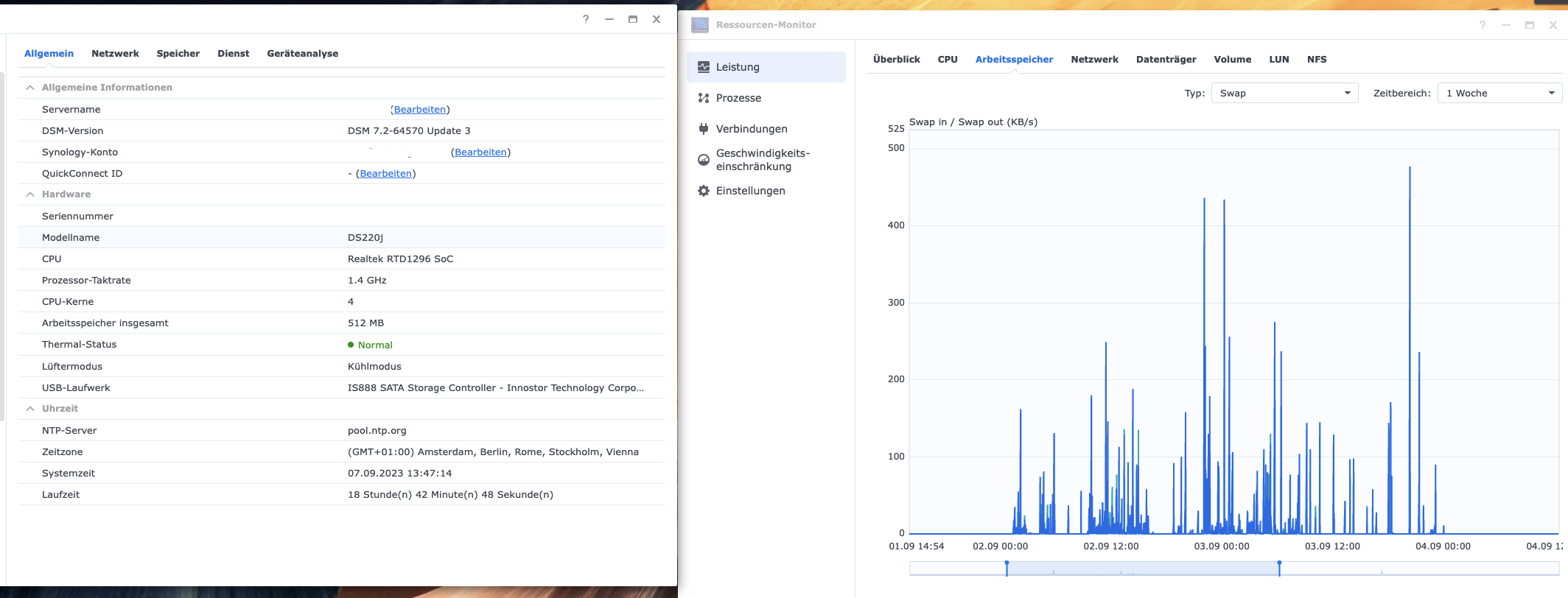The image size is (1568, 598).
Task: Switch to Überblick tab
Action: point(897,60)
